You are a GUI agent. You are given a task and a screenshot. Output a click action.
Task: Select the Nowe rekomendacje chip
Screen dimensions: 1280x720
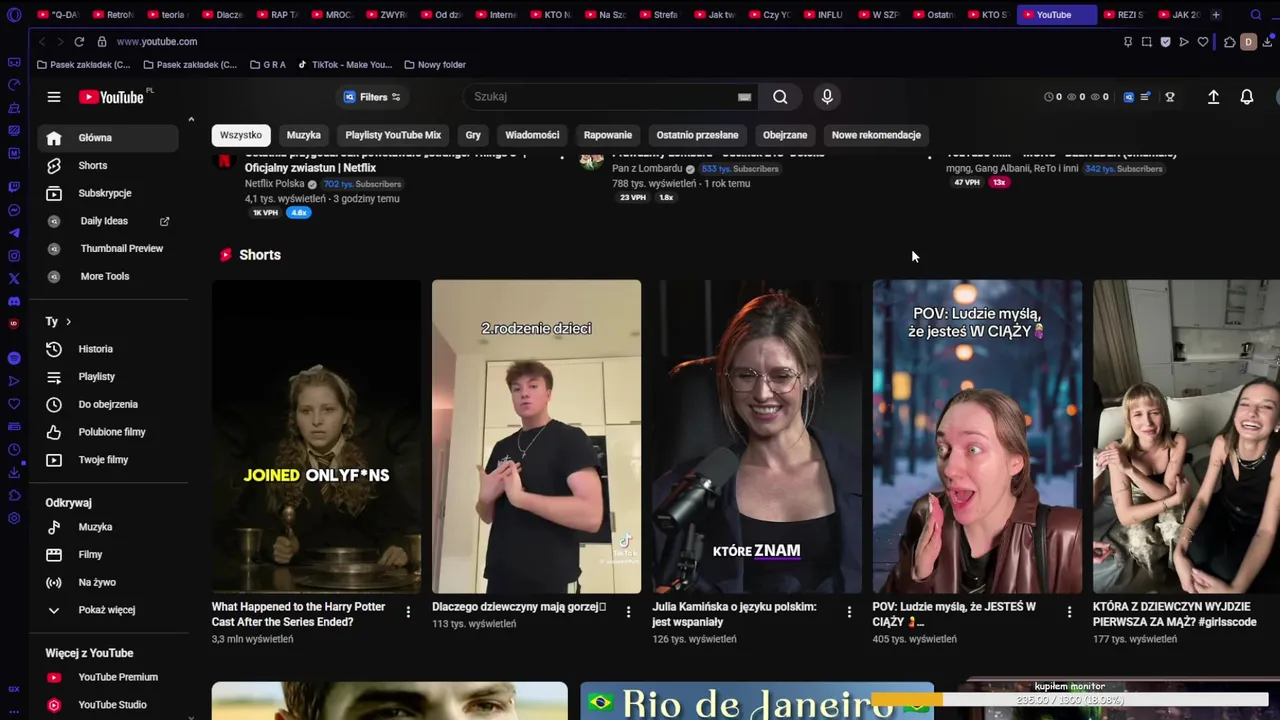[876, 135]
